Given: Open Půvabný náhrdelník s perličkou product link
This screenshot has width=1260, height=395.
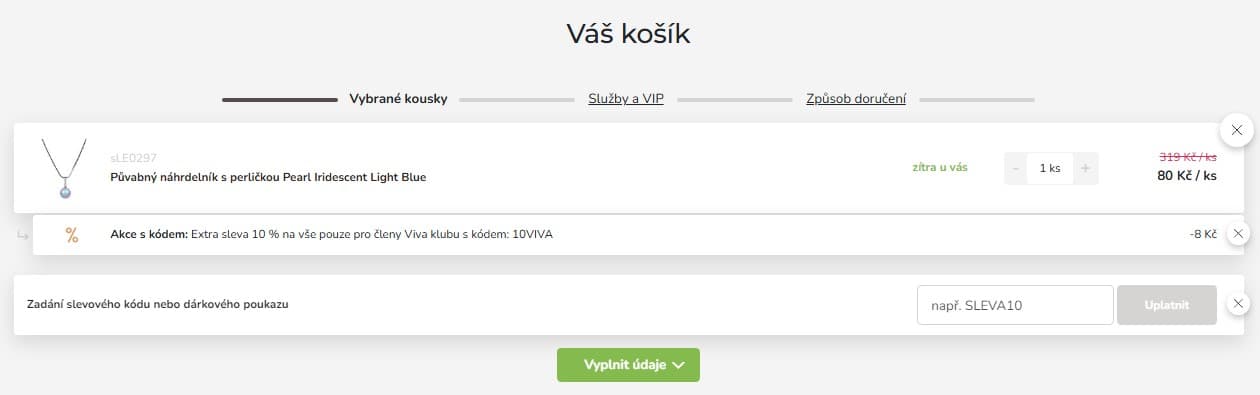Looking at the screenshot, I should click(268, 177).
